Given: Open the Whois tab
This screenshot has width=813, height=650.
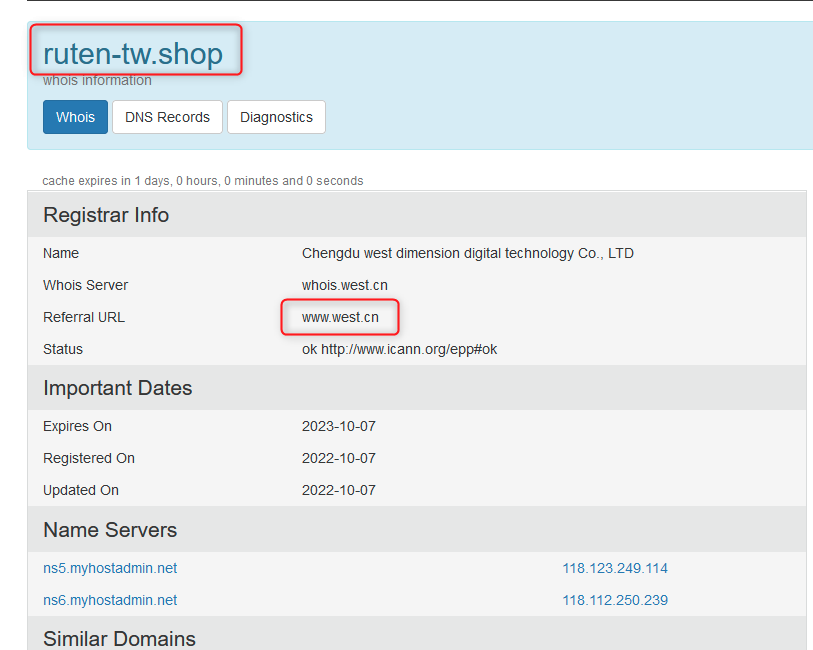Looking at the screenshot, I should tap(75, 117).
